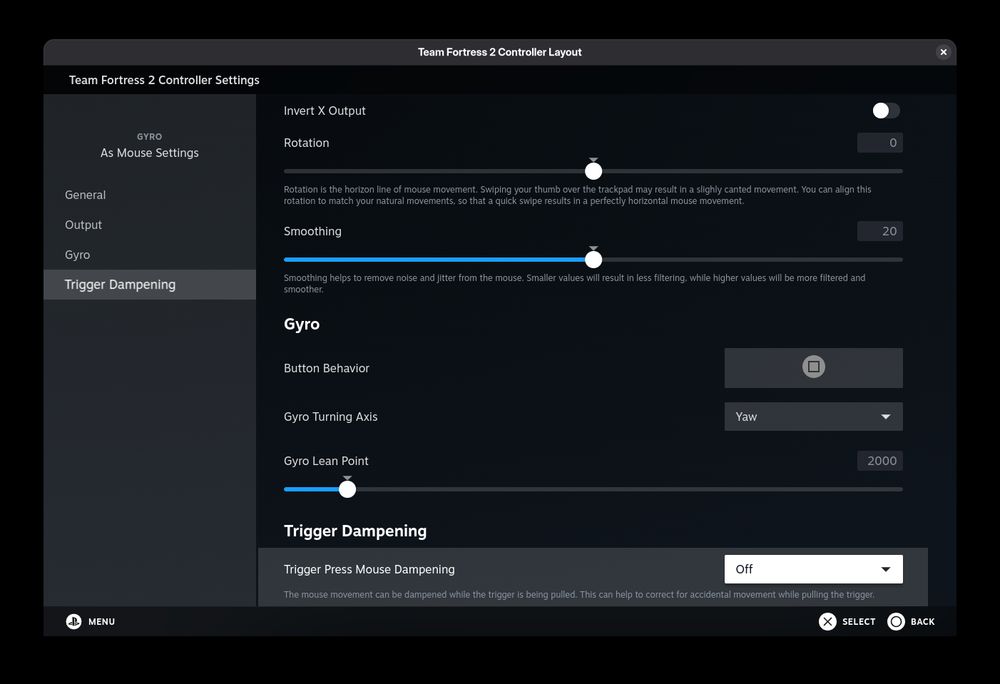The width and height of the screenshot is (1000, 684).
Task: Click the Rotation value field showing 0
Action: click(879, 142)
